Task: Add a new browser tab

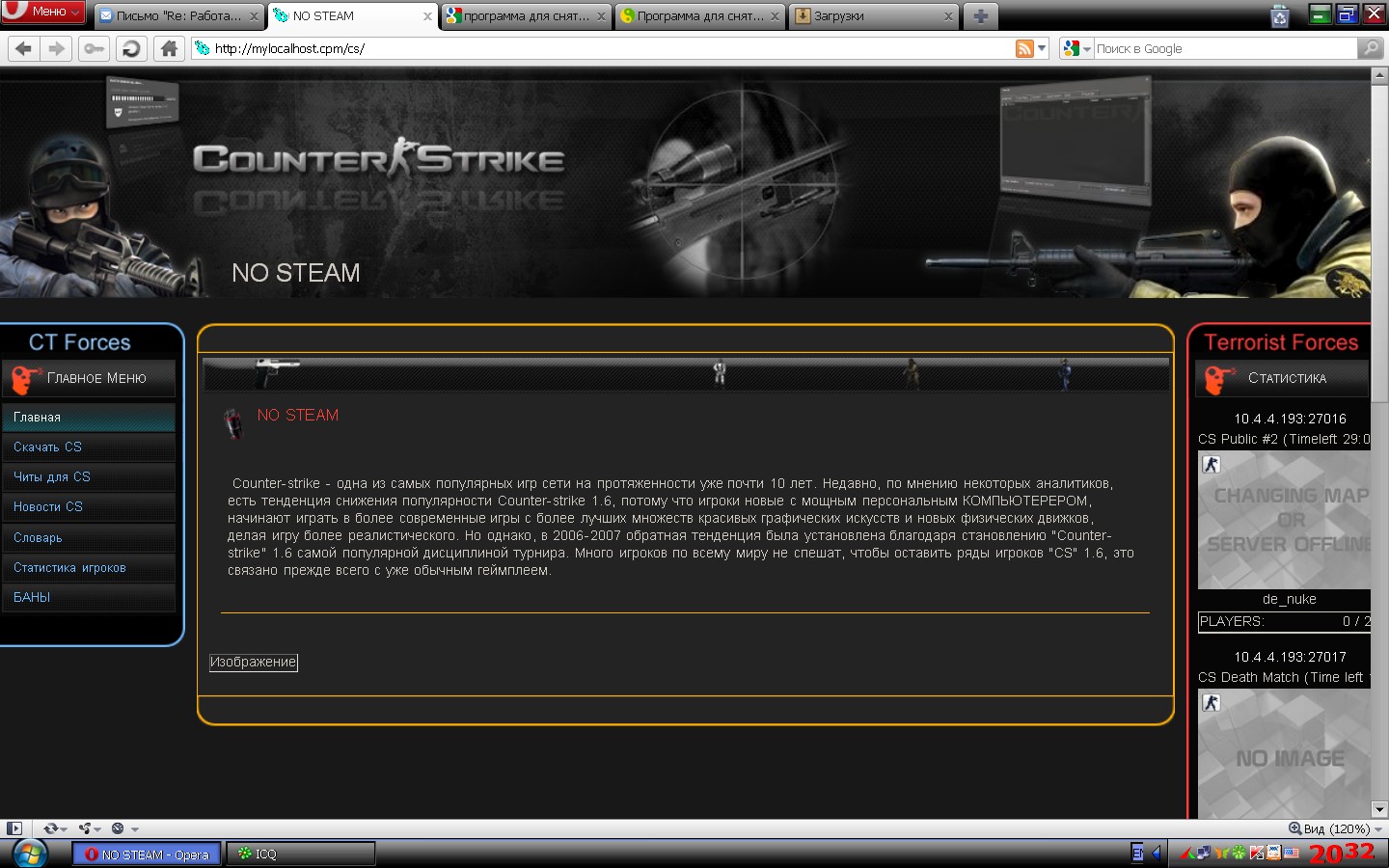Action: tap(980, 15)
